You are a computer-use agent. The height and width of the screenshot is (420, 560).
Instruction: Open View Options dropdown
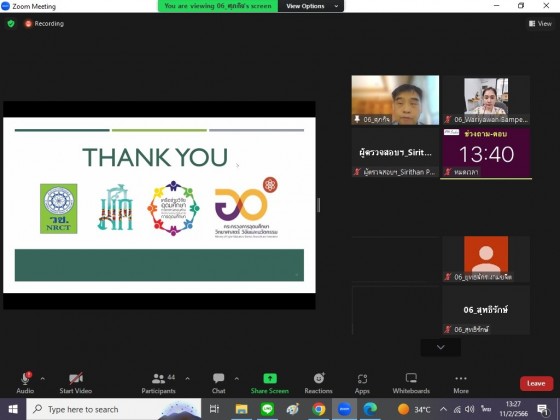tap(311, 6)
